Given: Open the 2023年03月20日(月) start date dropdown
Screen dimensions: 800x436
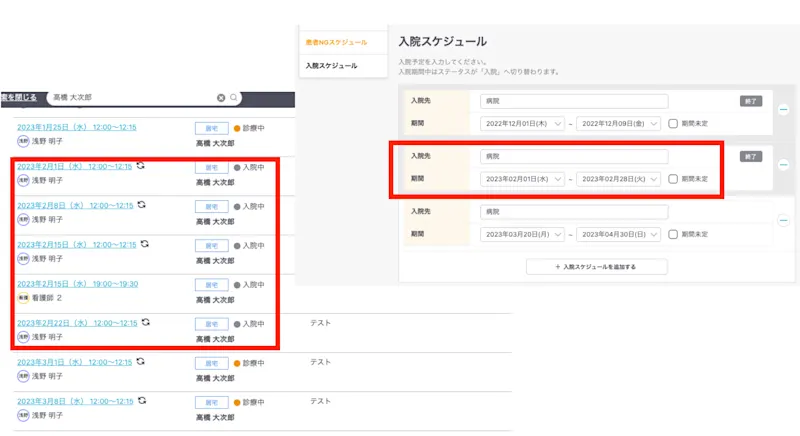Looking at the screenshot, I should click(x=522, y=234).
